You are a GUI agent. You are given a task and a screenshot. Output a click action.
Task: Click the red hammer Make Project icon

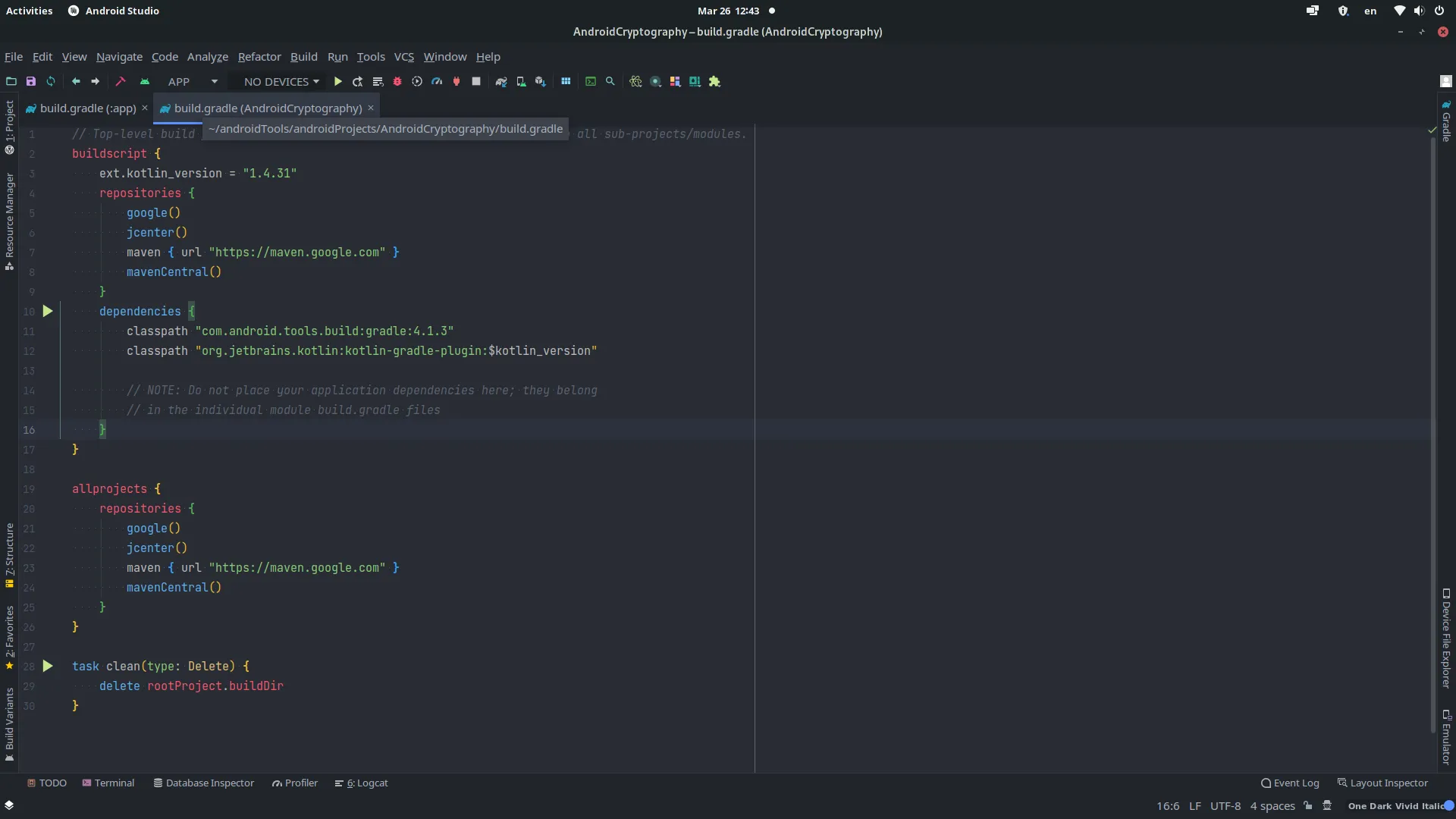(x=121, y=82)
